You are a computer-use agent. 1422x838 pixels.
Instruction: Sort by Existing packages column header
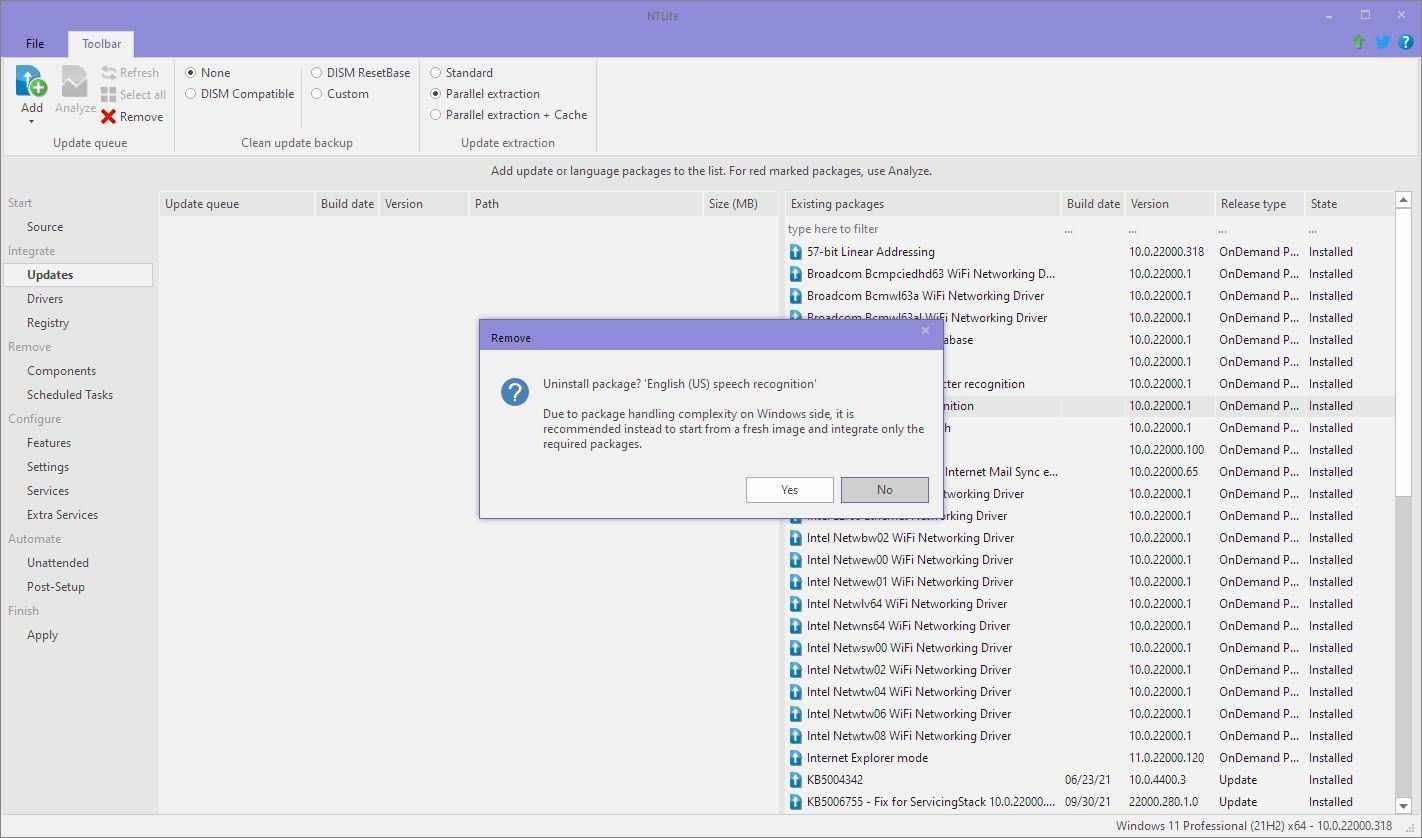coord(923,204)
